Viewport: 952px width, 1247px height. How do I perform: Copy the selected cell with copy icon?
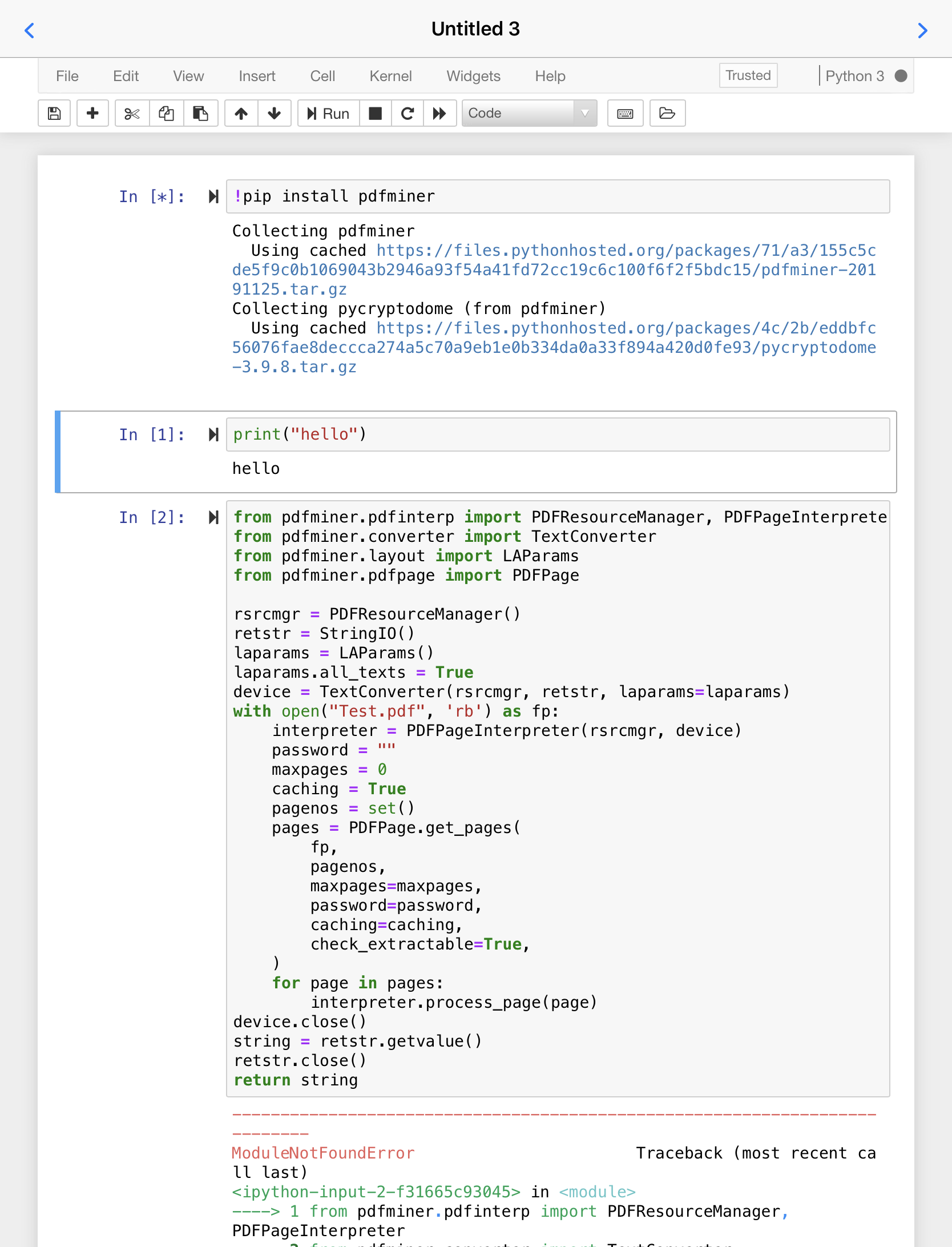tap(166, 113)
